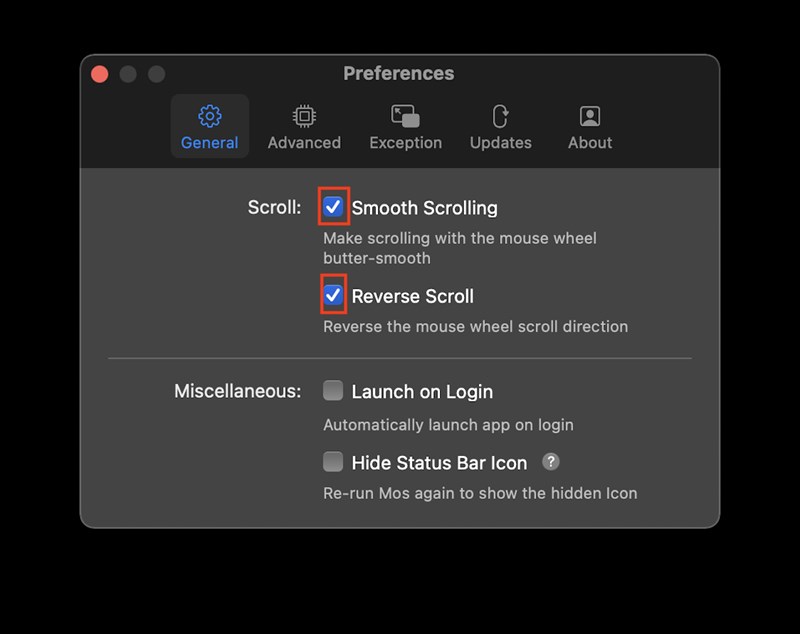Click the Reverse Scroll label text
This screenshot has width=800, height=634.
point(412,296)
